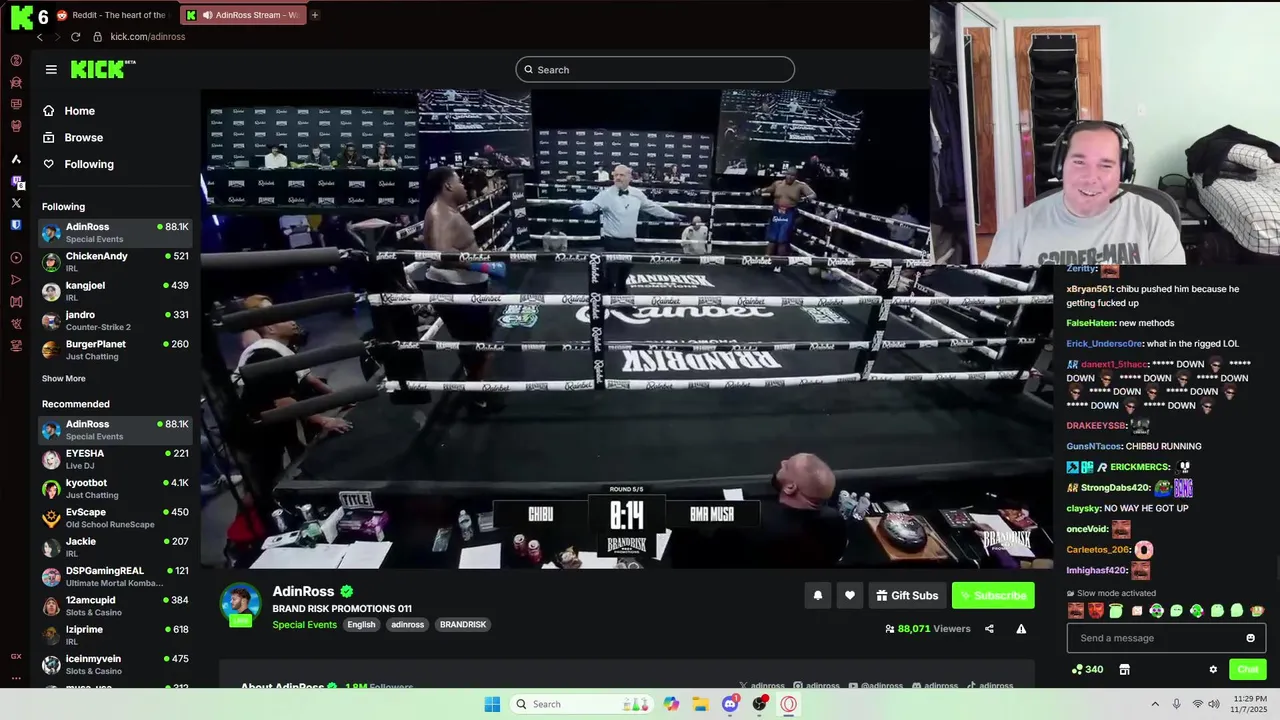The height and width of the screenshot is (720, 1280).
Task: Go back in browser history
Action: 40,37
